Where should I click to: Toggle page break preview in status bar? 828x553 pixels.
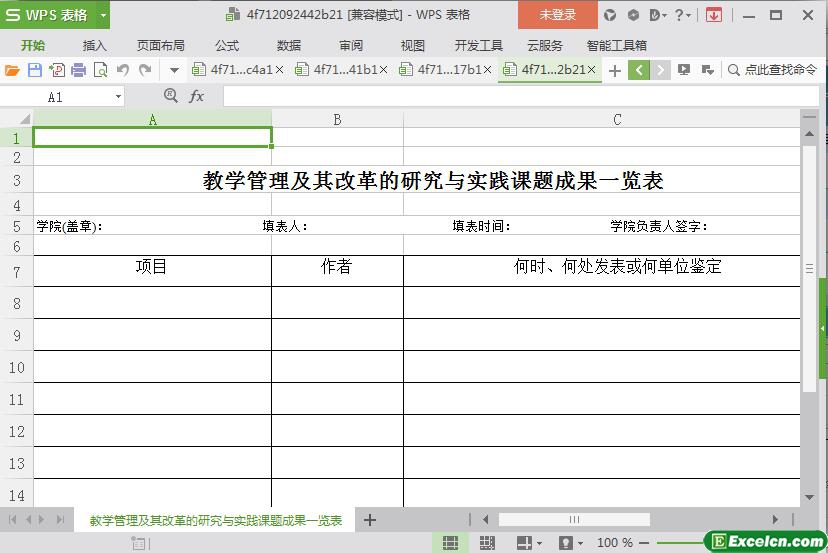point(487,543)
